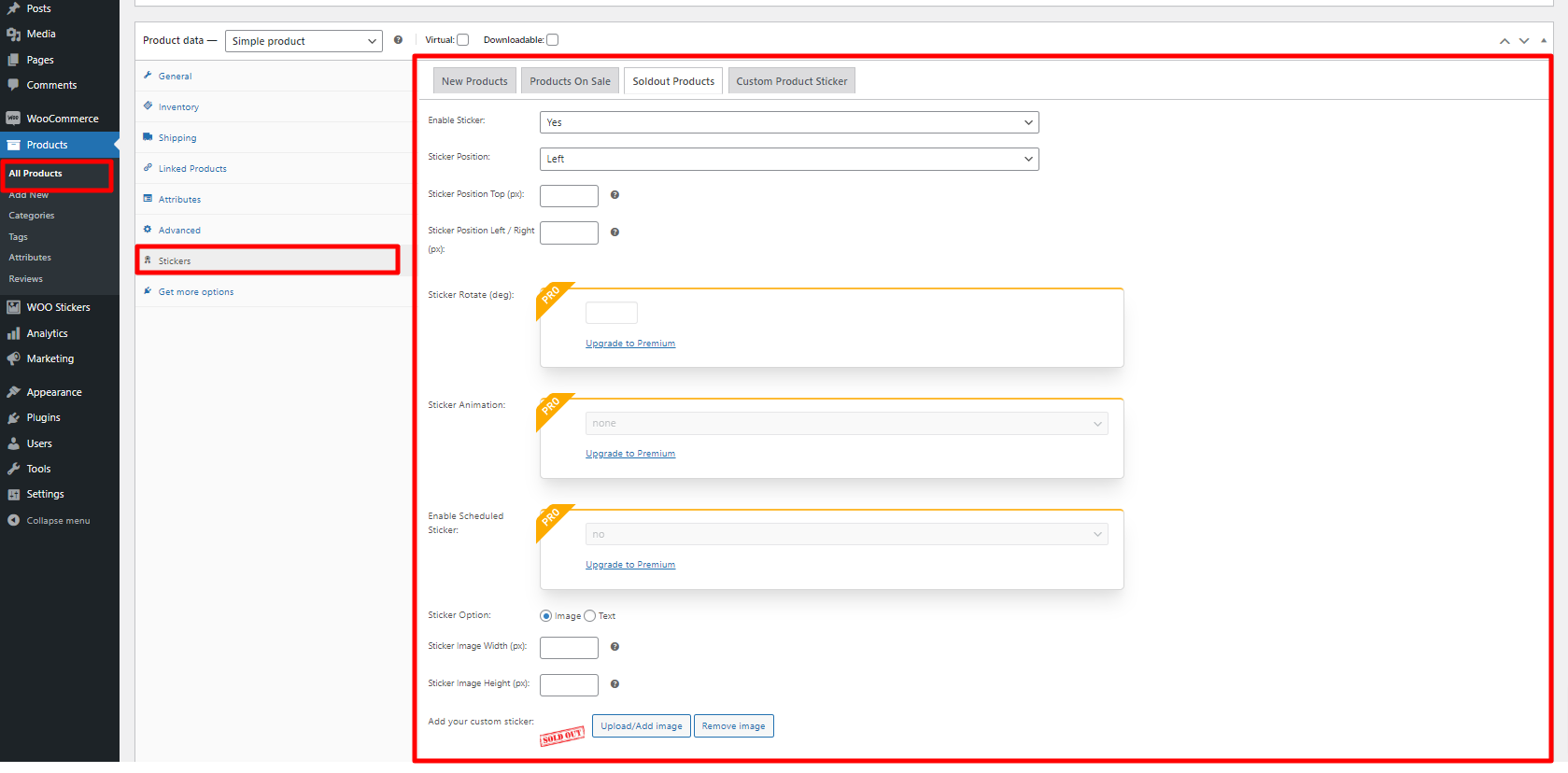Viewport: 1568px width, 773px height.
Task: Click the Sticker Position Top input field
Action: (x=569, y=196)
